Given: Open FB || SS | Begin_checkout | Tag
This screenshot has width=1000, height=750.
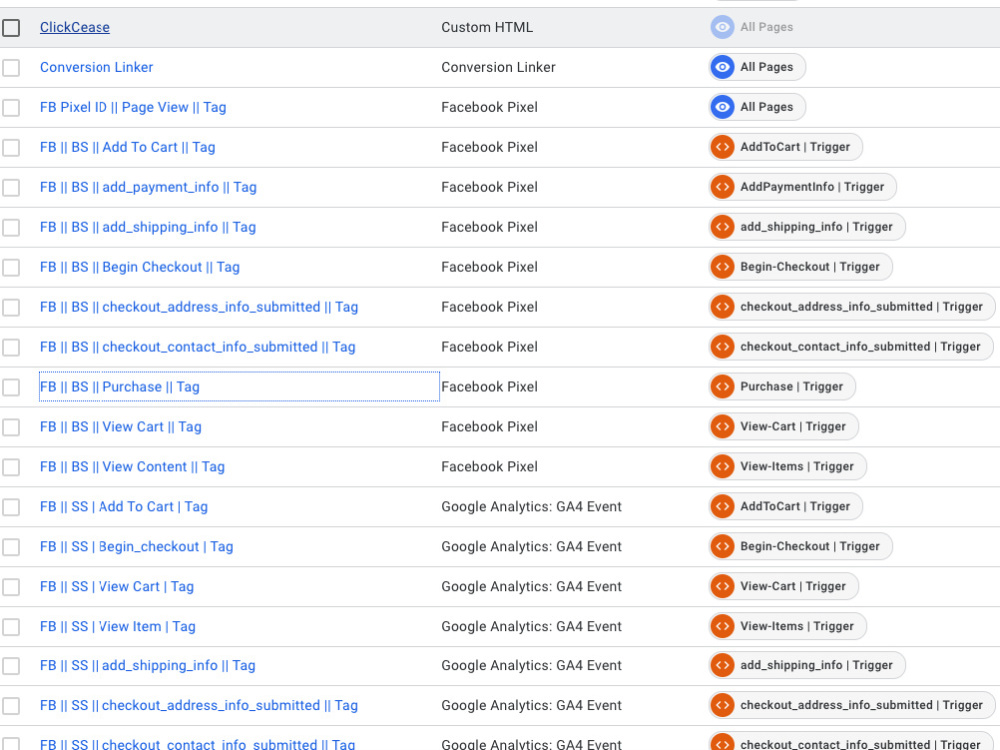Looking at the screenshot, I should (x=136, y=547).
